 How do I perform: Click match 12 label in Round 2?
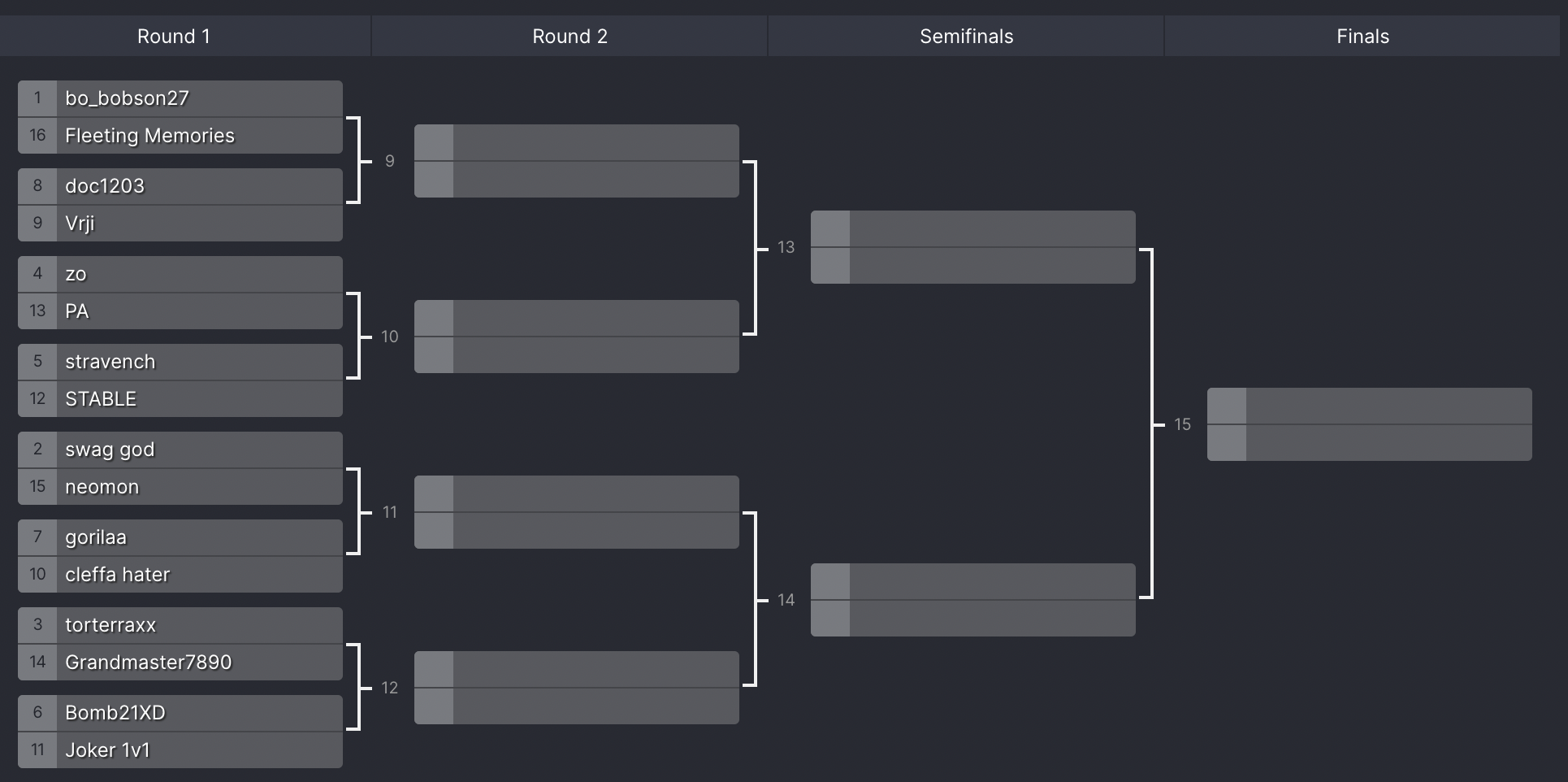[x=390, y=688]
